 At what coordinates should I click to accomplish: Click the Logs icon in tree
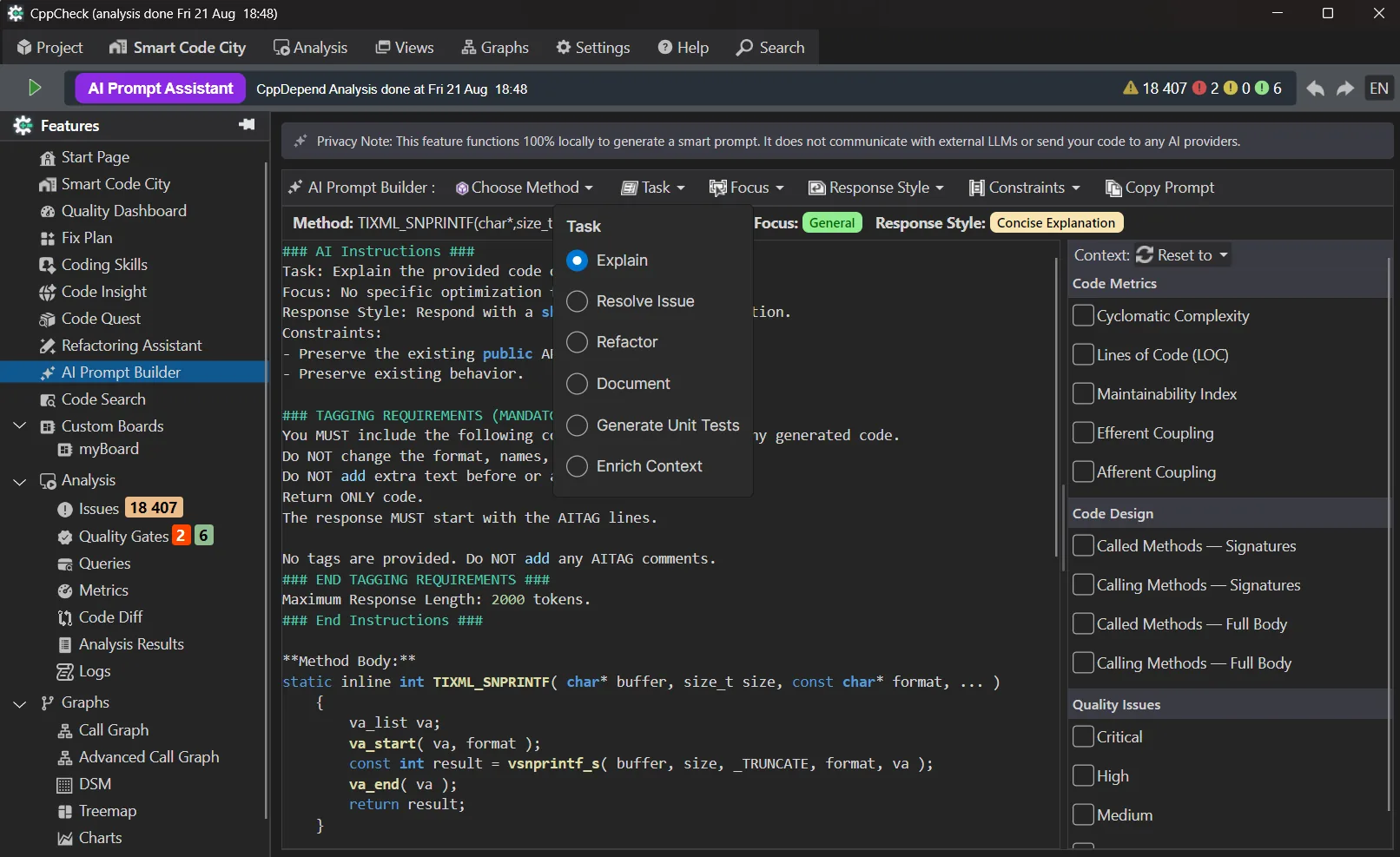(65, 672)
